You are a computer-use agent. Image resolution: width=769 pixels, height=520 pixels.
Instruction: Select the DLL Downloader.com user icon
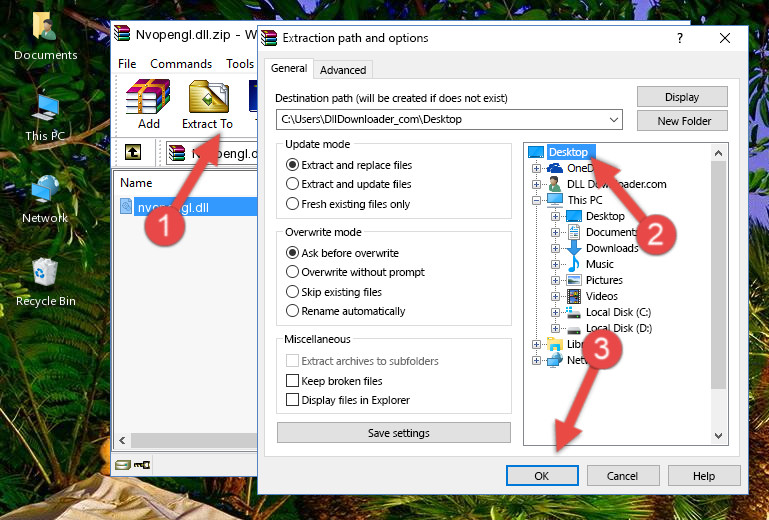click(555, 184)
